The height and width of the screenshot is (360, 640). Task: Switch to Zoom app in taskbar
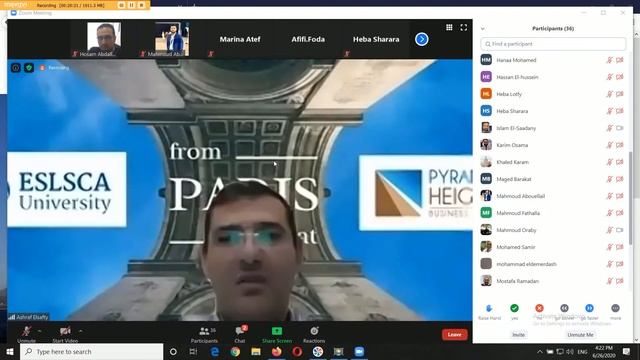(359, 351)
